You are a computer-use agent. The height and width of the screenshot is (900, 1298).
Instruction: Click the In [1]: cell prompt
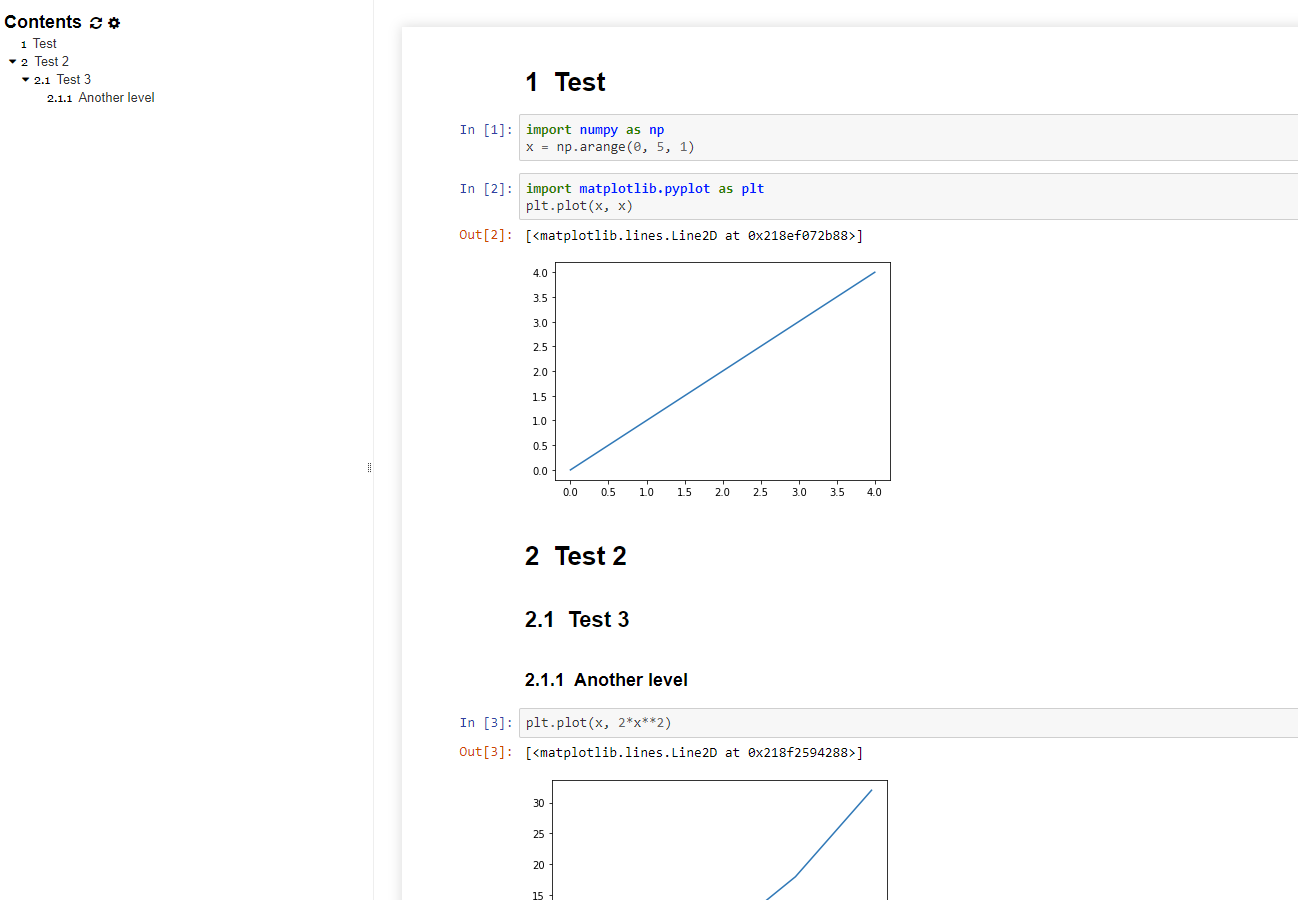pos(485,129)
